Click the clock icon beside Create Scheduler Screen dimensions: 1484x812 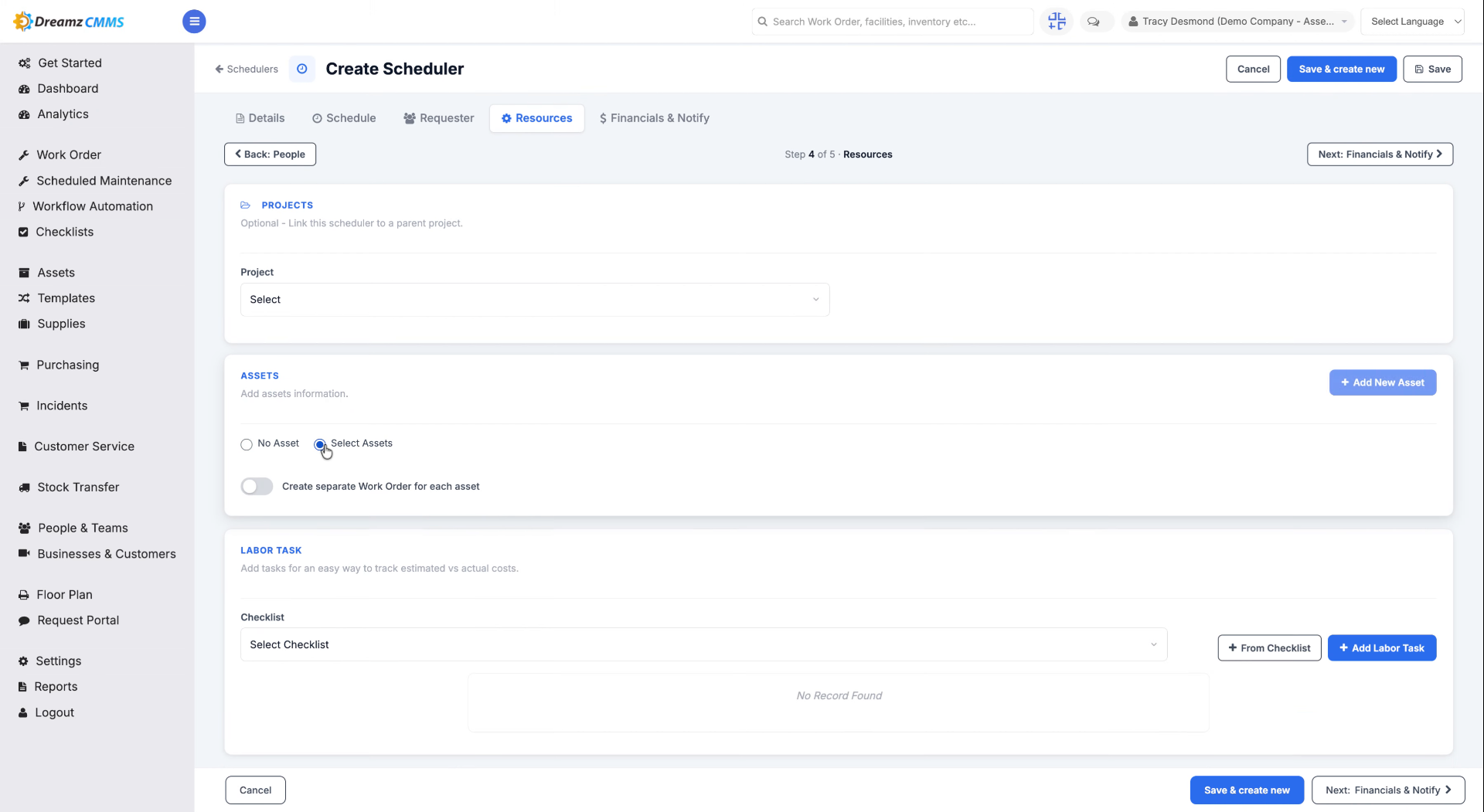(302, 69)
